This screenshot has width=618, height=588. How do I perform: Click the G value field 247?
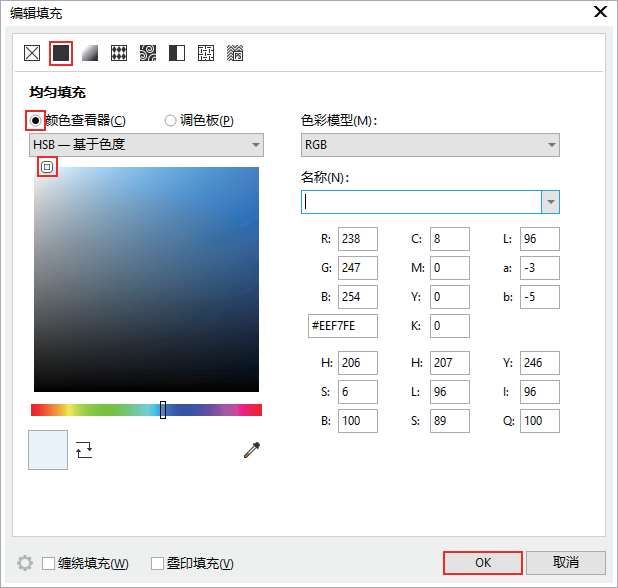click(x=357, y=268)
